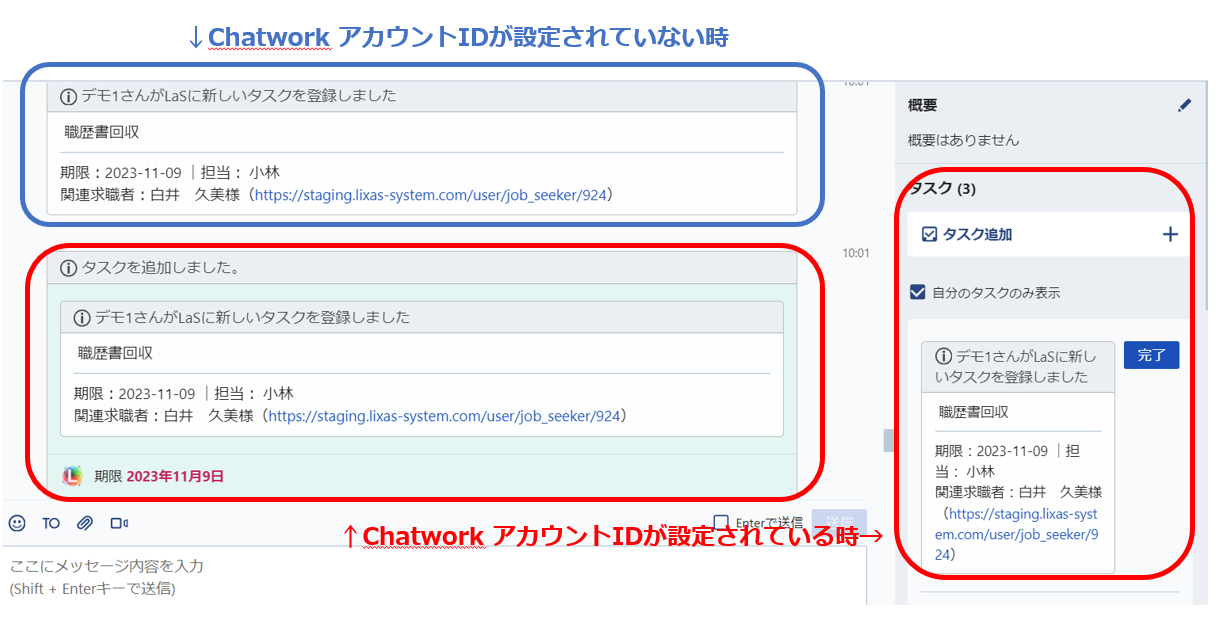Image resolution: width=1219 pixels, height=628 pixels.
Task: Attach a file with the paperclip icon
Action: point(85,523)
